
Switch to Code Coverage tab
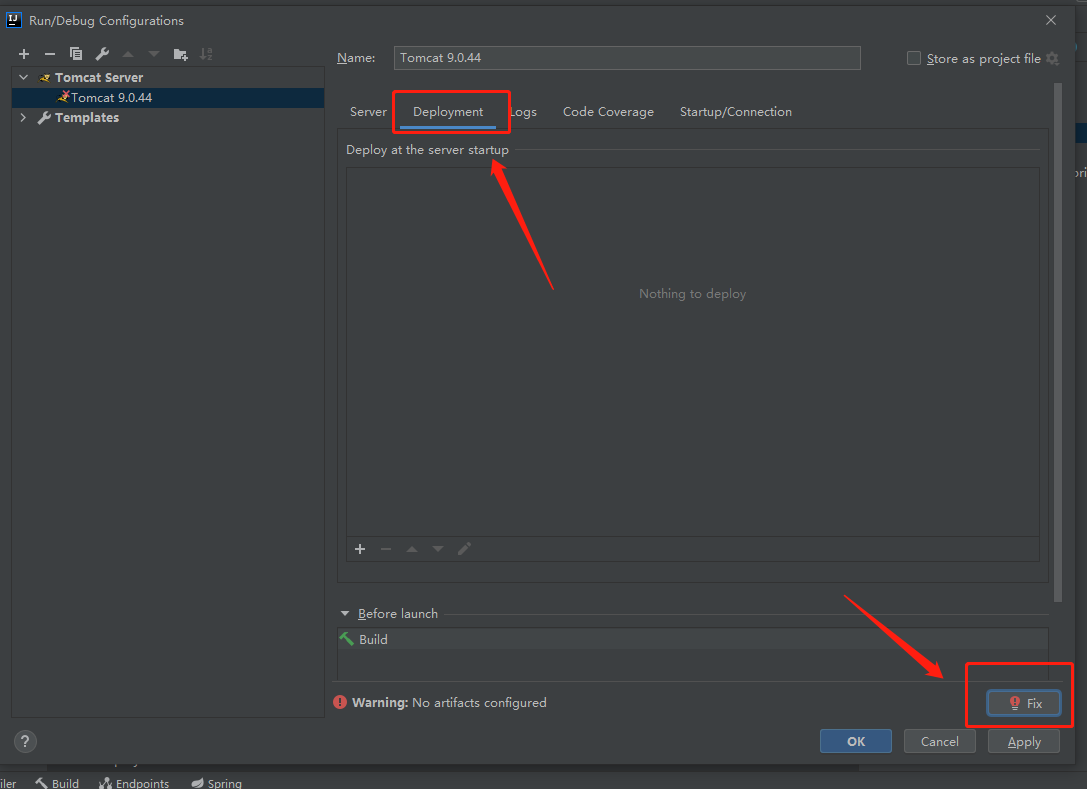pos(608,112)
